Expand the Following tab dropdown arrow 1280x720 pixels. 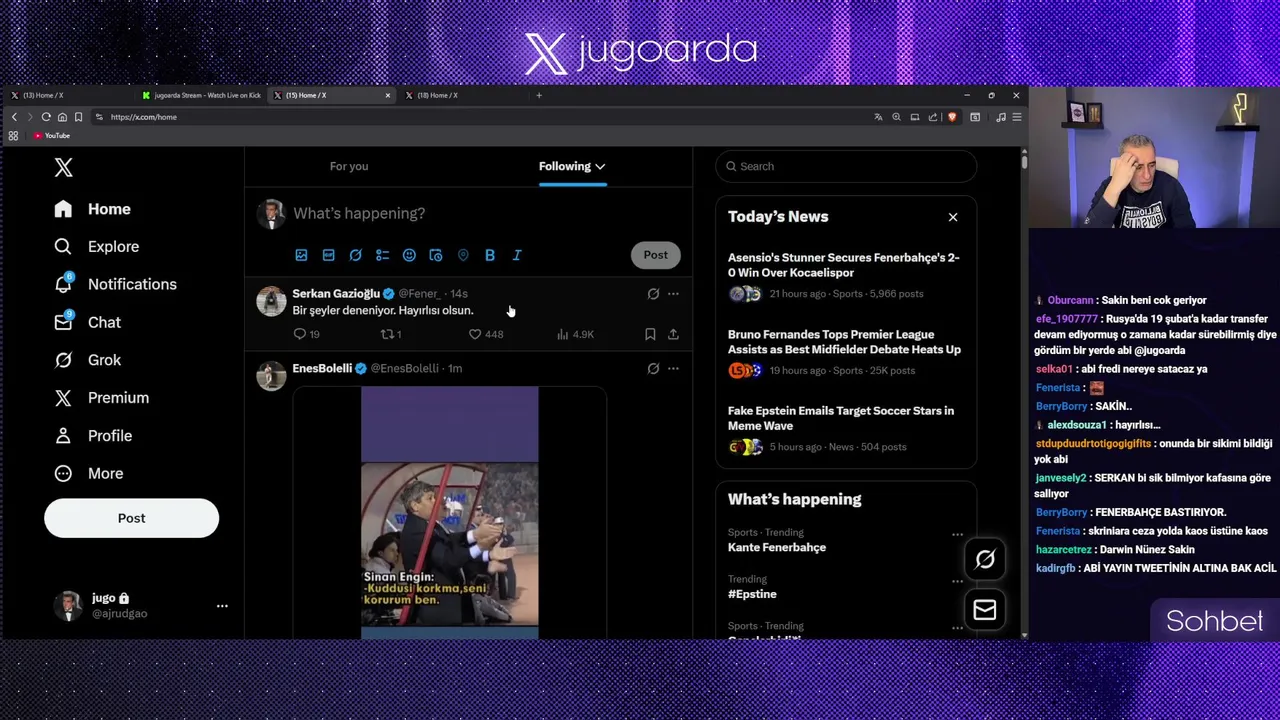[600, 167]
